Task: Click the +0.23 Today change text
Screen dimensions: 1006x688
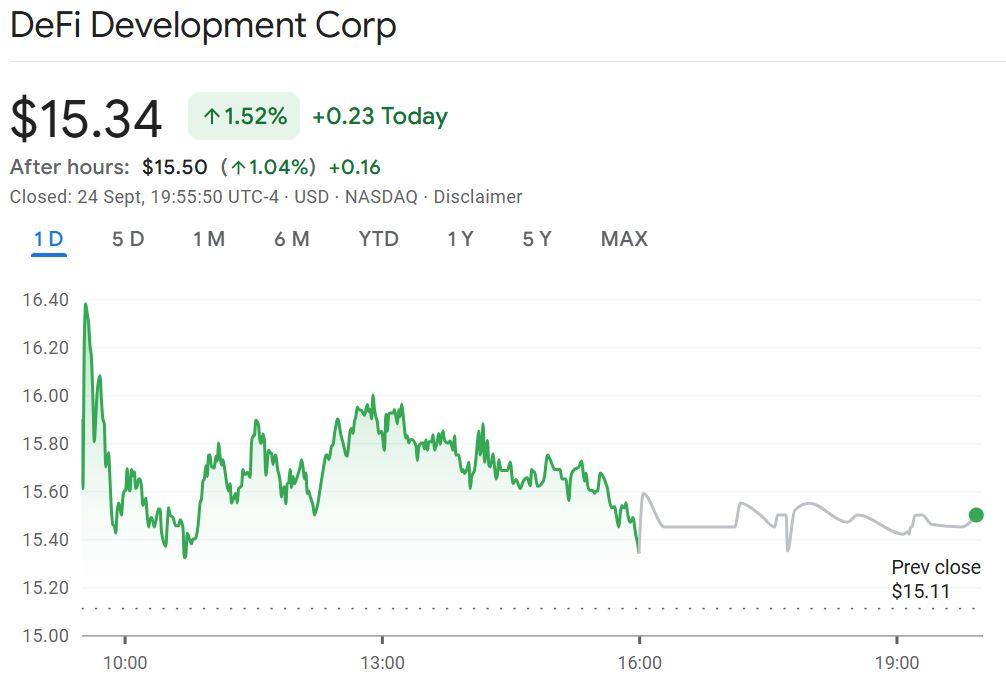Action: pos(380,117)
